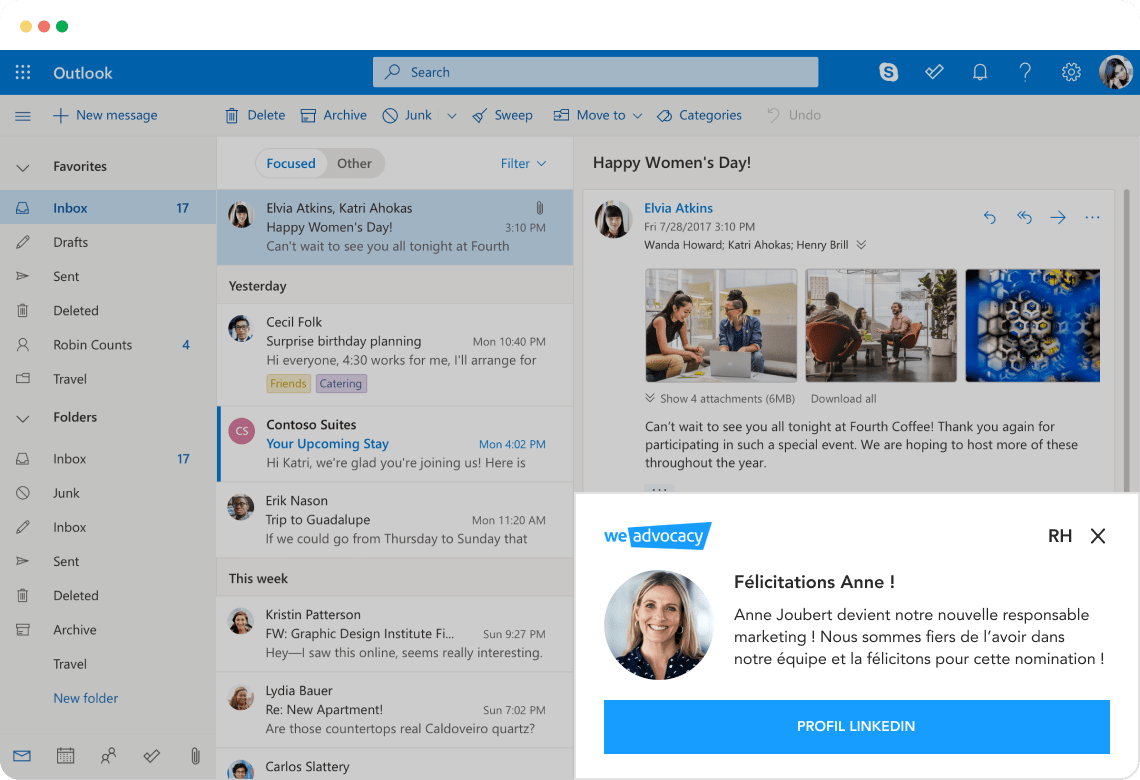Click Reply all arrow icon in email
1140x780 pixels.
point(1024,217)
